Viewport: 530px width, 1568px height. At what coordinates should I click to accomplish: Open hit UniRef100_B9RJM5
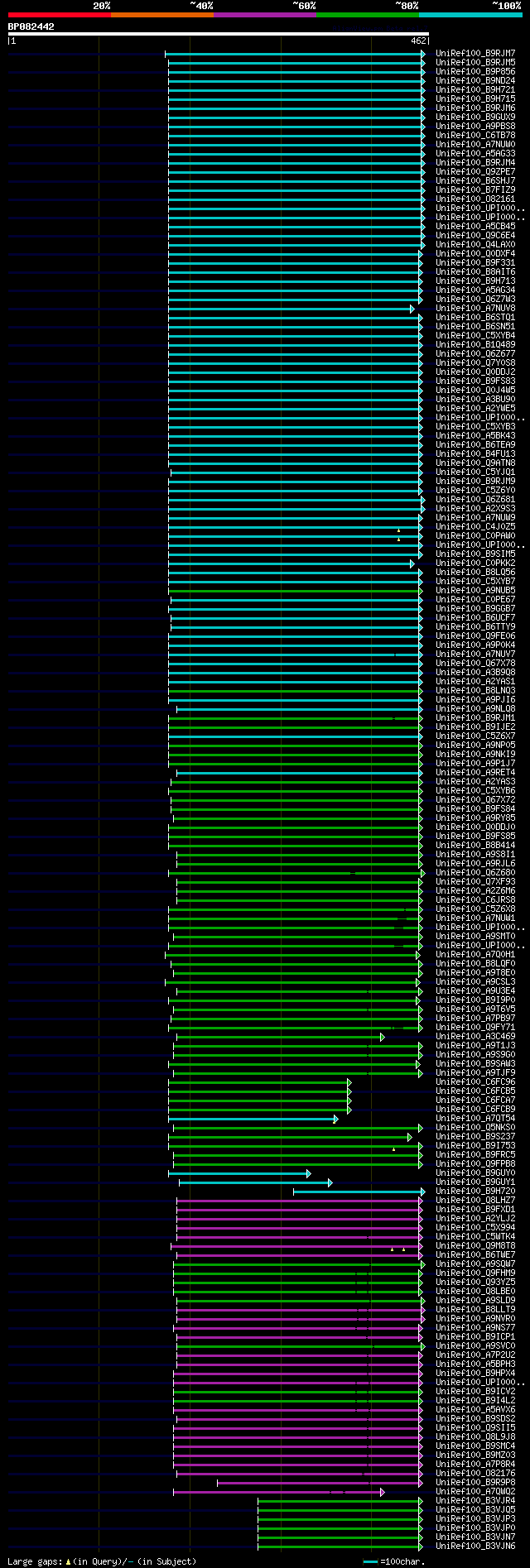(x=475, y=63)
